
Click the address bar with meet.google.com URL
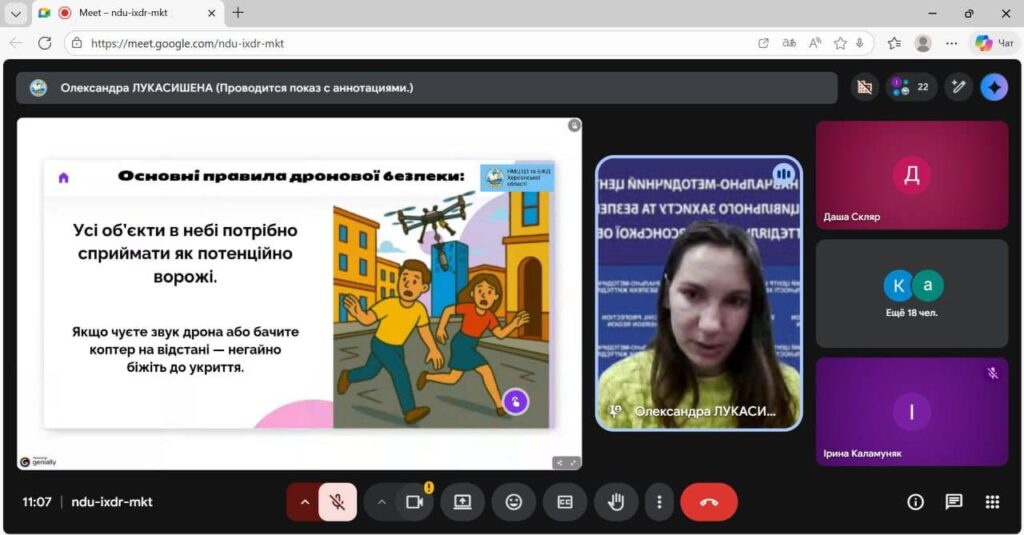pyautogui.click(x=400, y=43)
